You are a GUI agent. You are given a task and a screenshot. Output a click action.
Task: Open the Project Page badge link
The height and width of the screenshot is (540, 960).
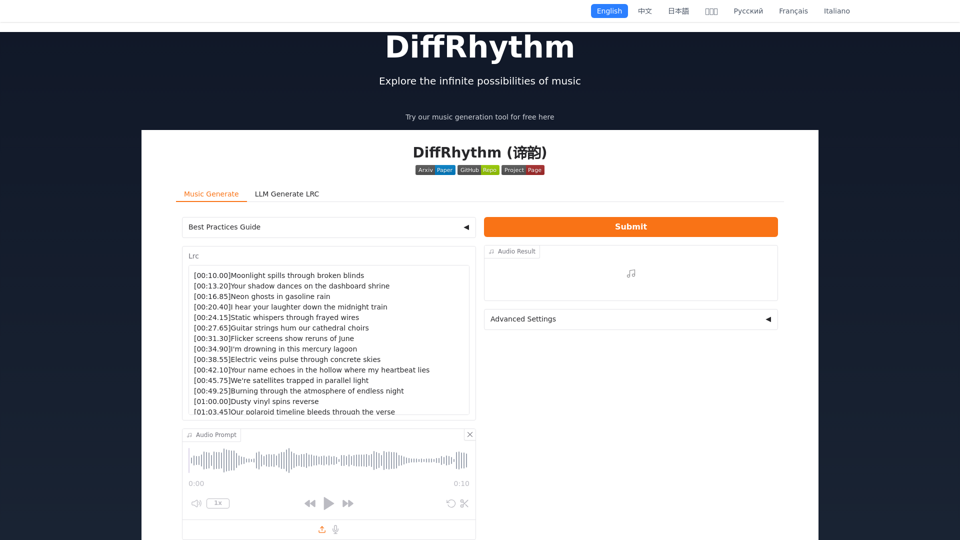[523, 170]
